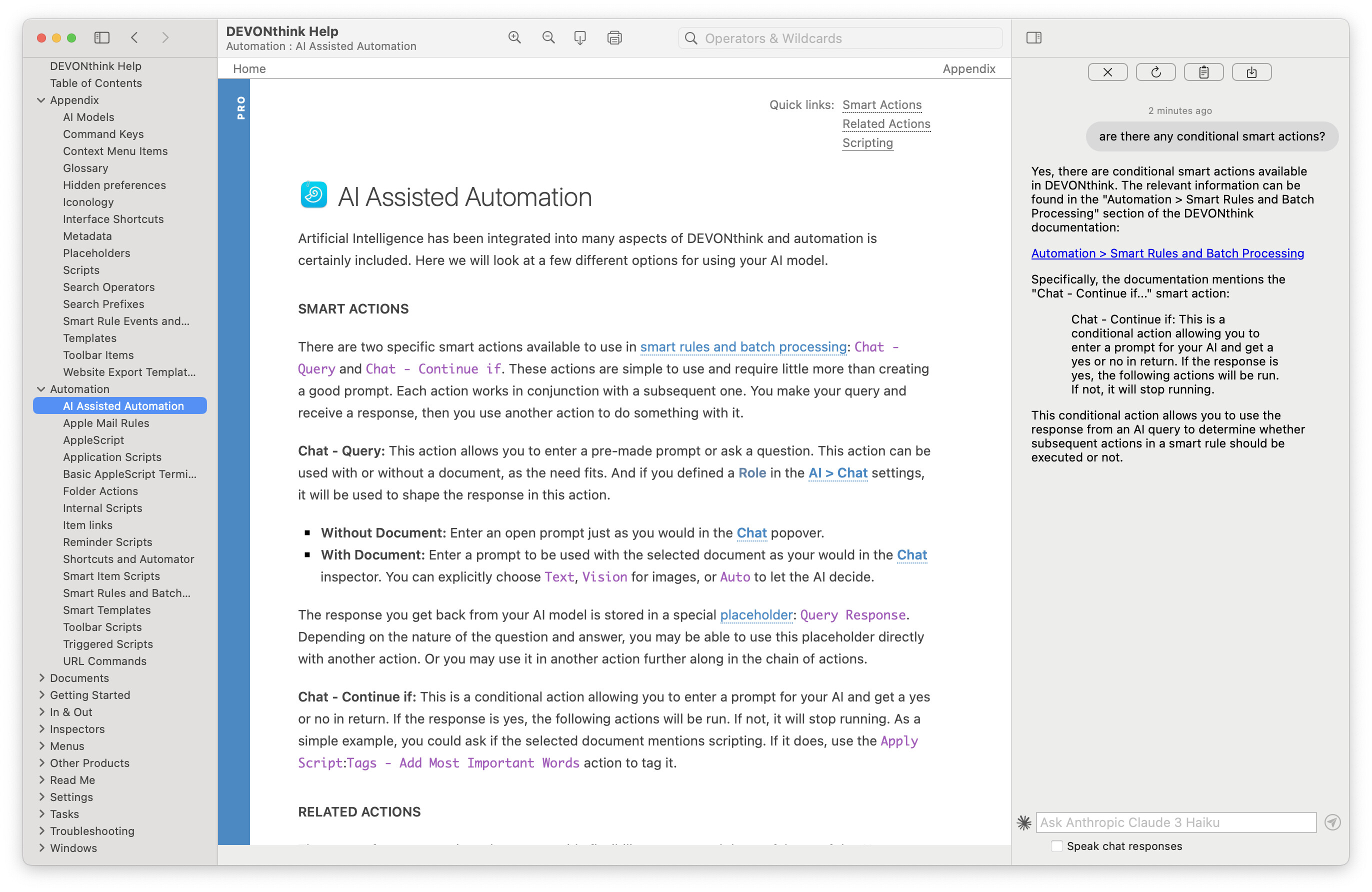Image resolution: width=1372 pixels, height=892 pixels.
Task: Toggle the right chat panel icon
Action: tap(1033, 38)
